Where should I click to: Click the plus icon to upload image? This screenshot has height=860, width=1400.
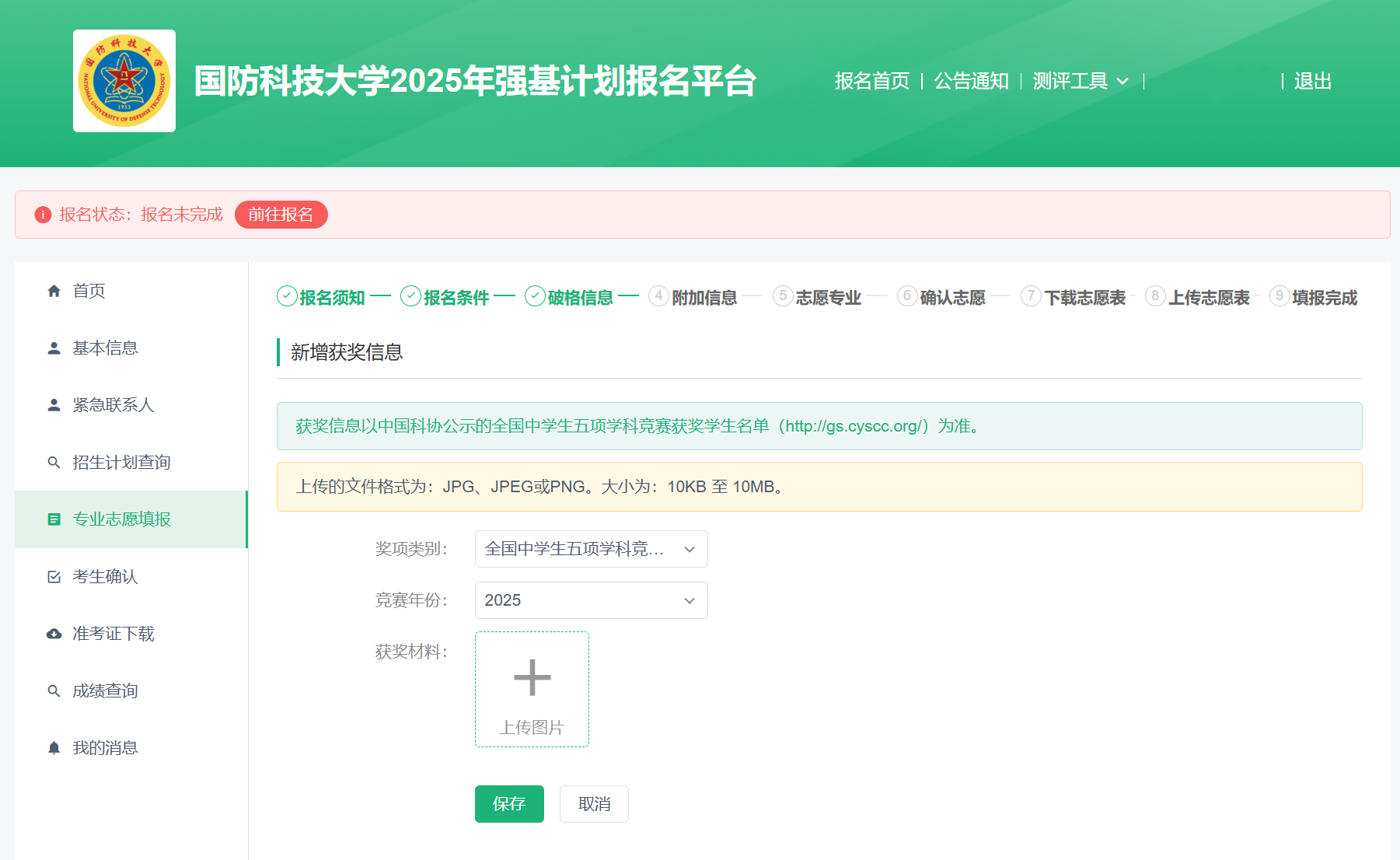pyautogui.click(x=532, y=677)
